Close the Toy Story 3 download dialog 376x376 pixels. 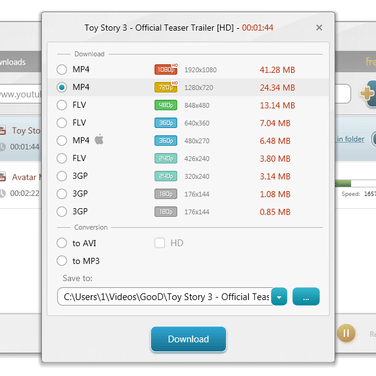click(319, 28)
